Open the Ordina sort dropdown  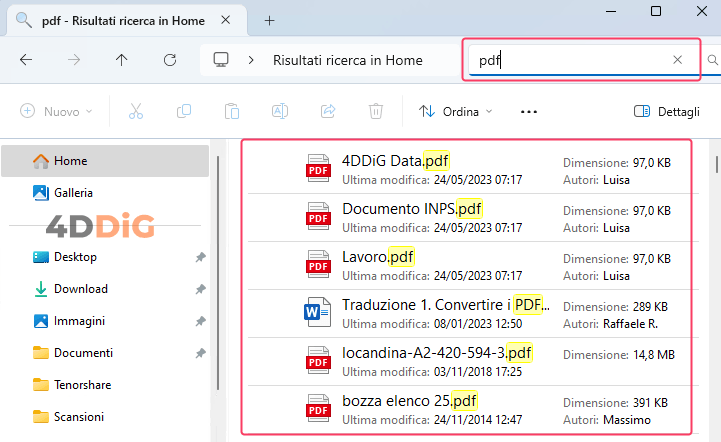[x=455, y=111]
